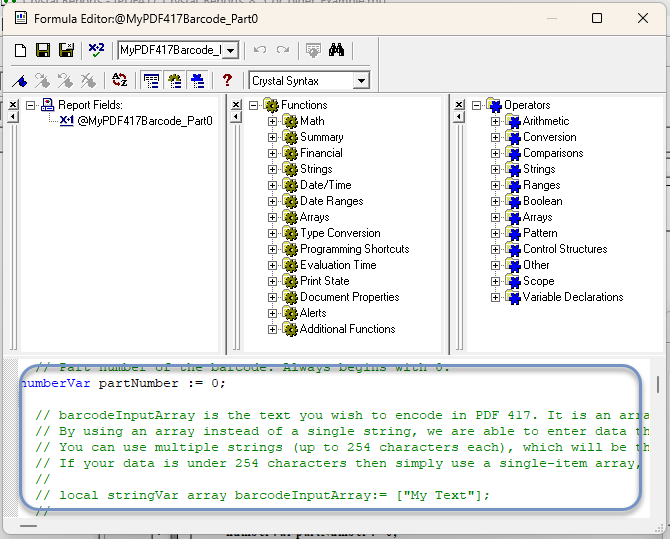Toggle bookmark with blue flag icon
Image resolution: width=670 pixels, height=539 pixels.
[x=20, y=80]
